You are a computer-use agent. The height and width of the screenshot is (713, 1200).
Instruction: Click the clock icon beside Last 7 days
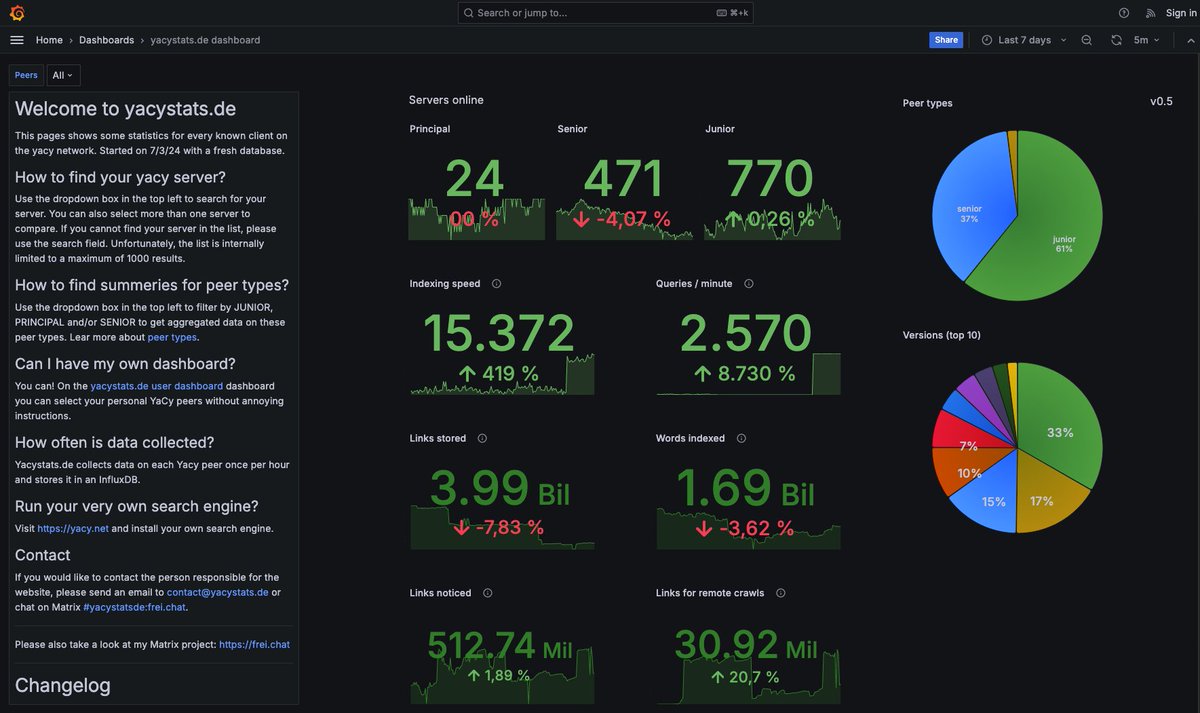(x=985, y=40)
